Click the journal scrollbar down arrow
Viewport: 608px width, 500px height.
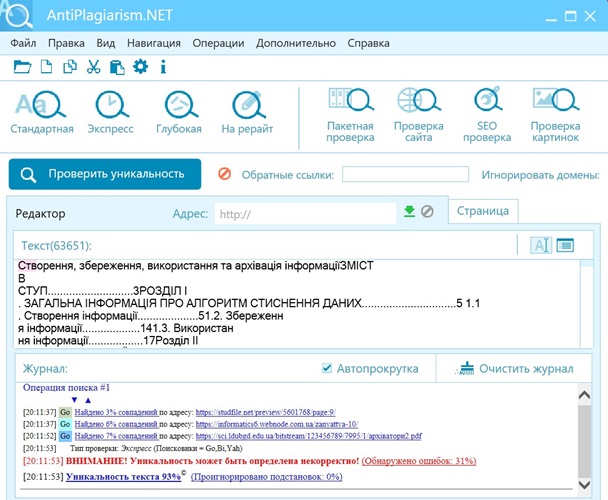584,484
